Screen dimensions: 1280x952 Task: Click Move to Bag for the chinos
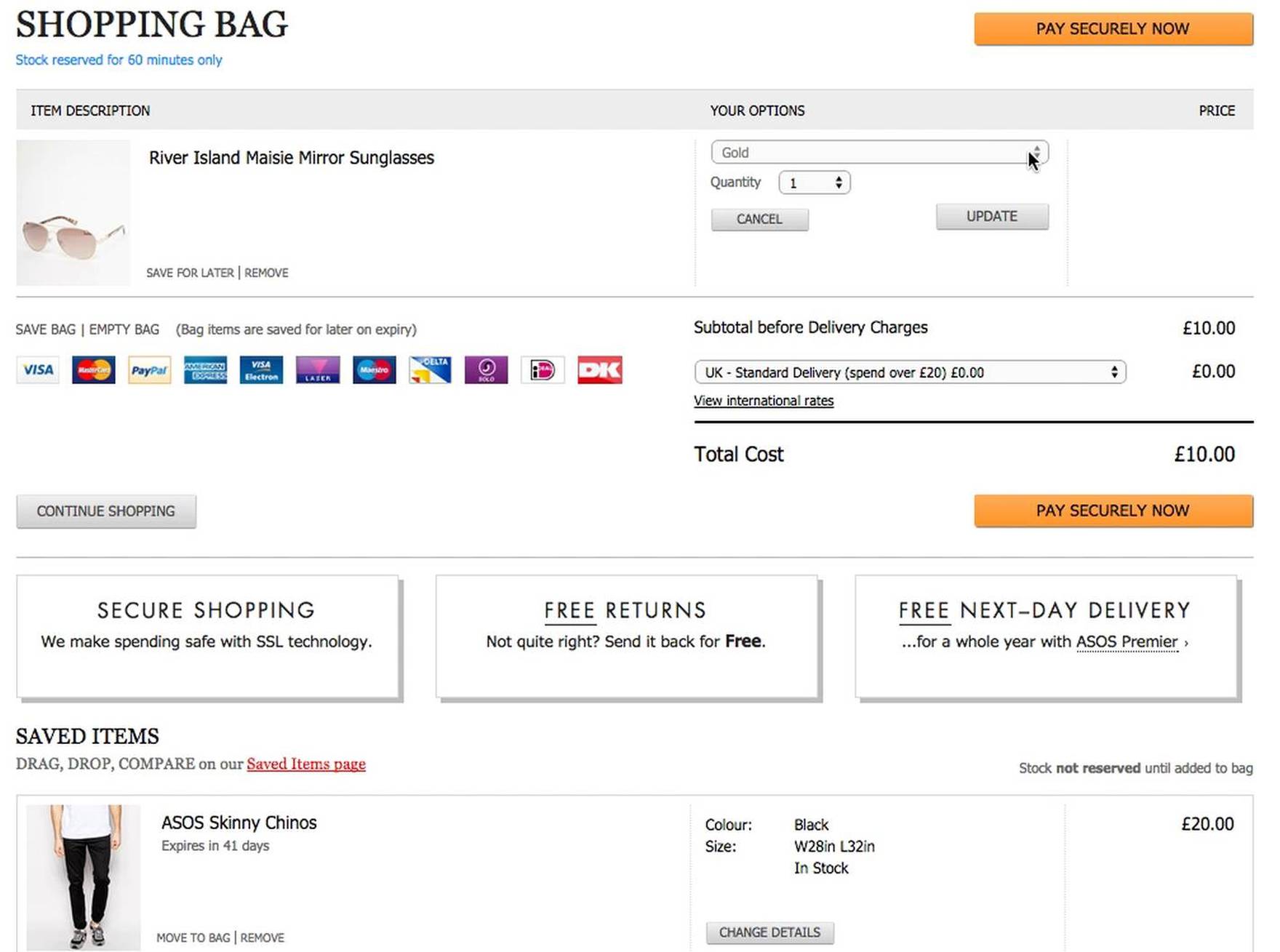point(193,937)
